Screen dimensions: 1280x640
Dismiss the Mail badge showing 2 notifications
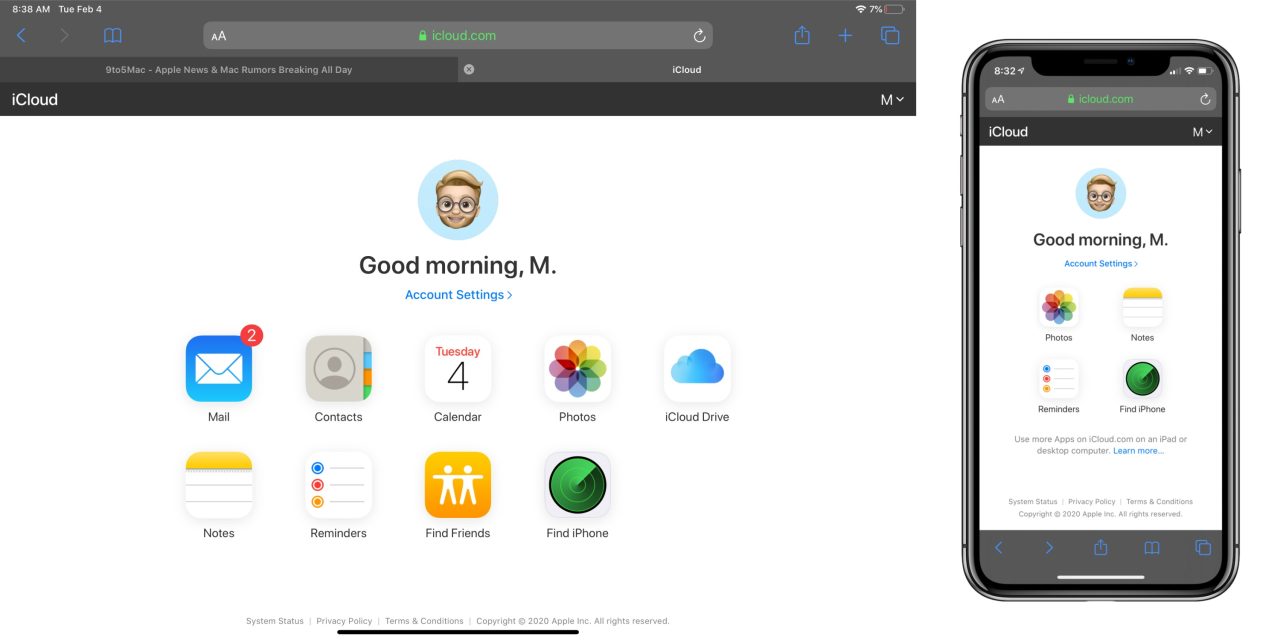tap(249, 336)
